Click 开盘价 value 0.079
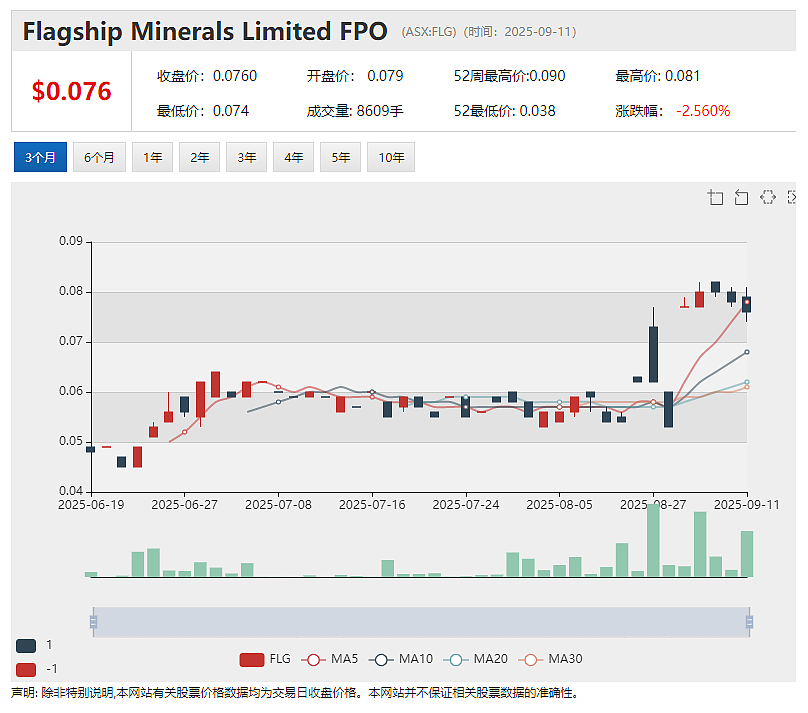808x713 pixels. [385, 76]
